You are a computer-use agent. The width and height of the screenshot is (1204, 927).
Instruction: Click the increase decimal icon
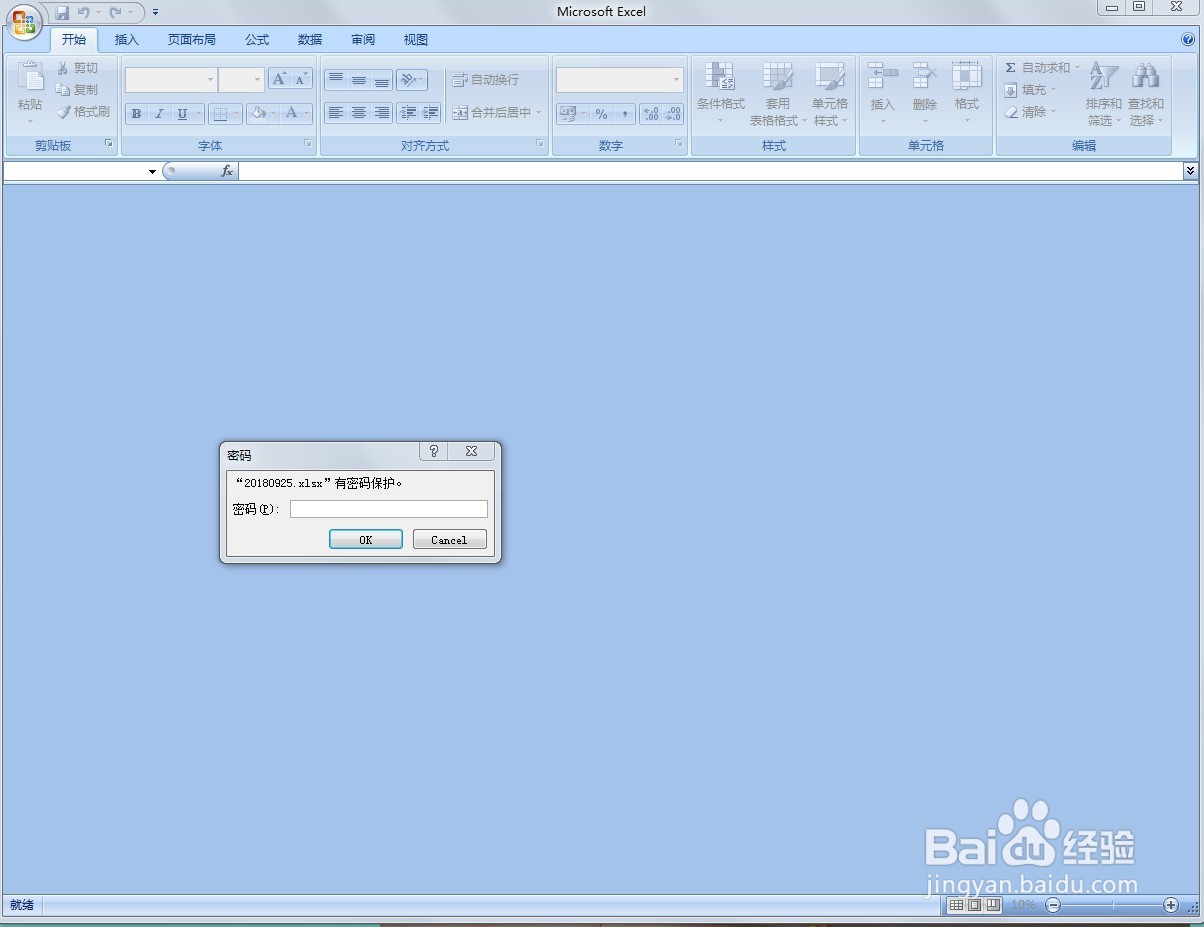(x=650, y=114)
